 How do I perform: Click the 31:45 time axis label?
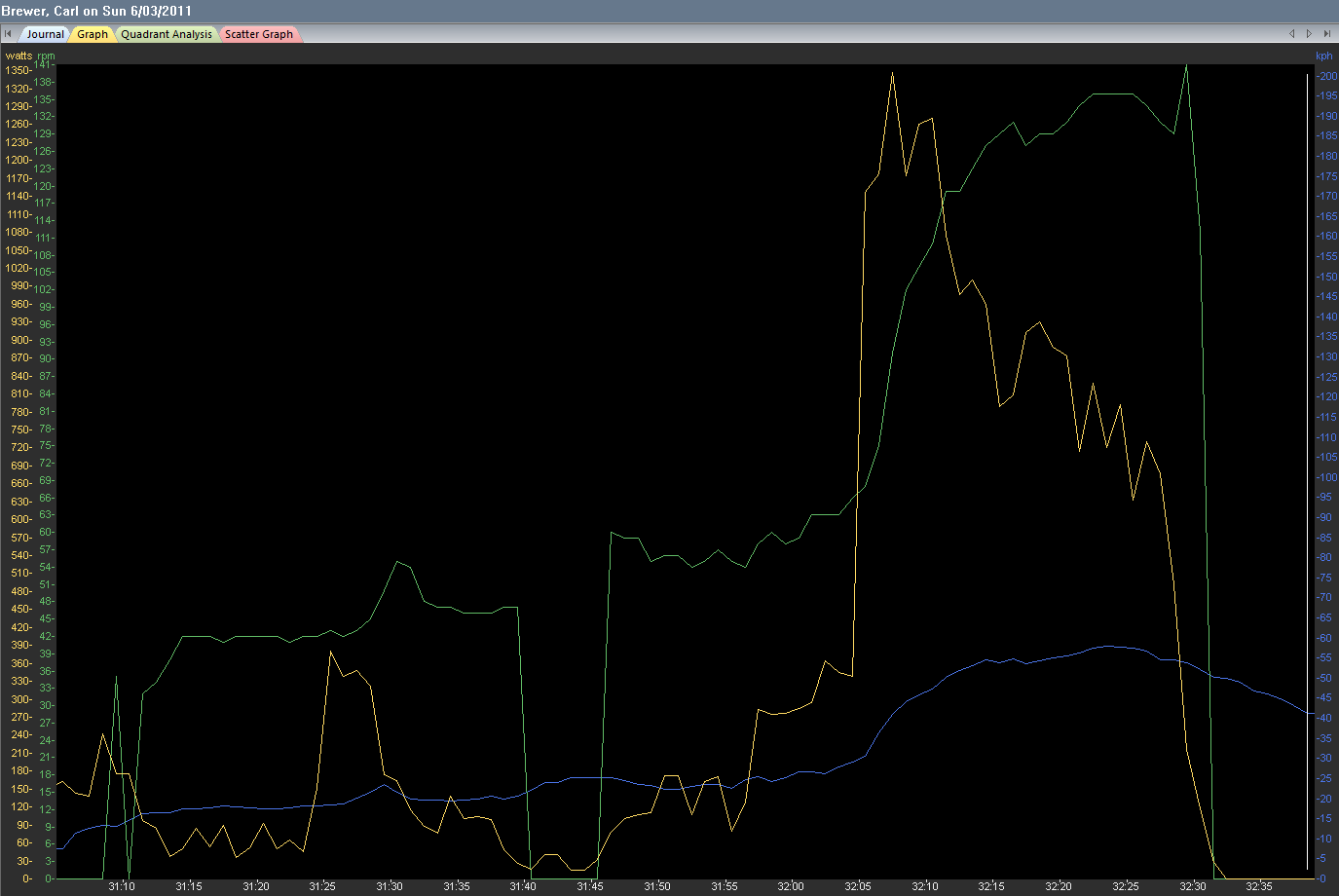590,886
